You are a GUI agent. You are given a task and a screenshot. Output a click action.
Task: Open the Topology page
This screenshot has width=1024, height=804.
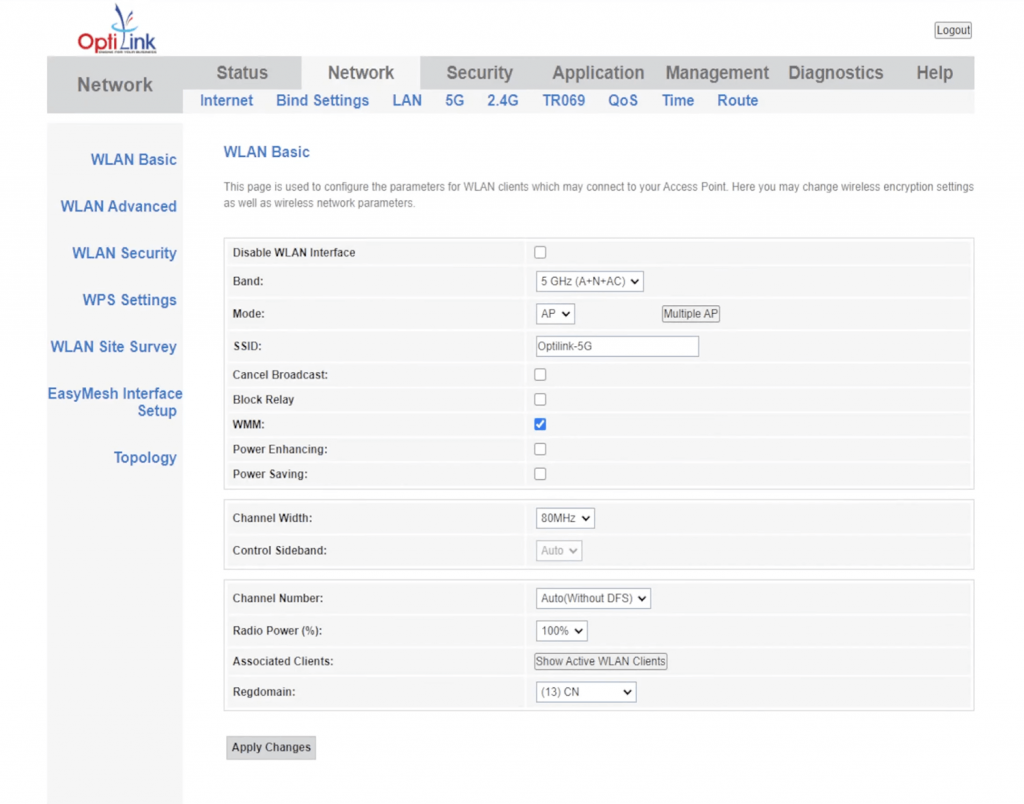pyautogui.click(x=145, y=457)
